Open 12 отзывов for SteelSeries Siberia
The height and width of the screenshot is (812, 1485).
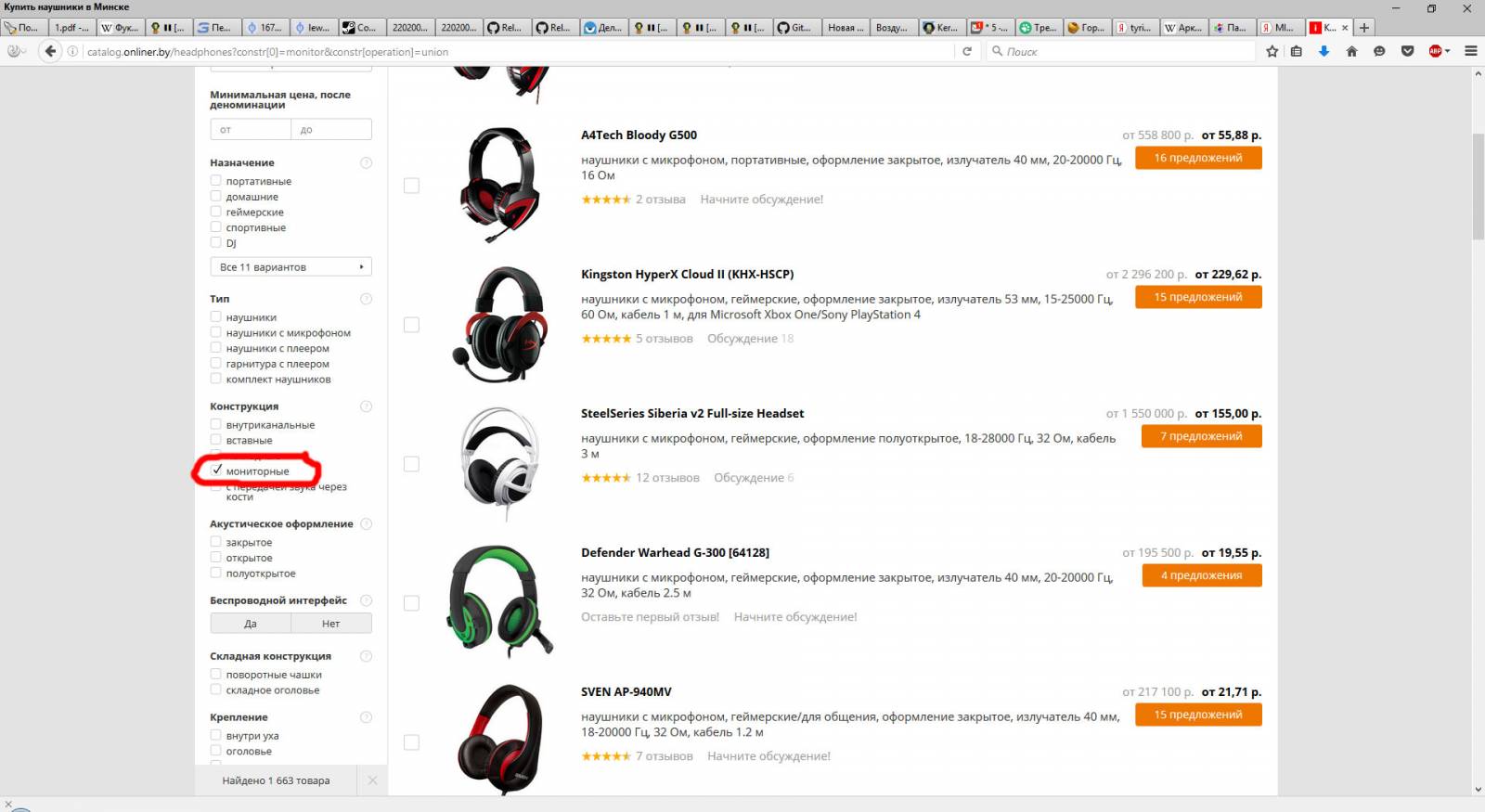click(667, 478)
